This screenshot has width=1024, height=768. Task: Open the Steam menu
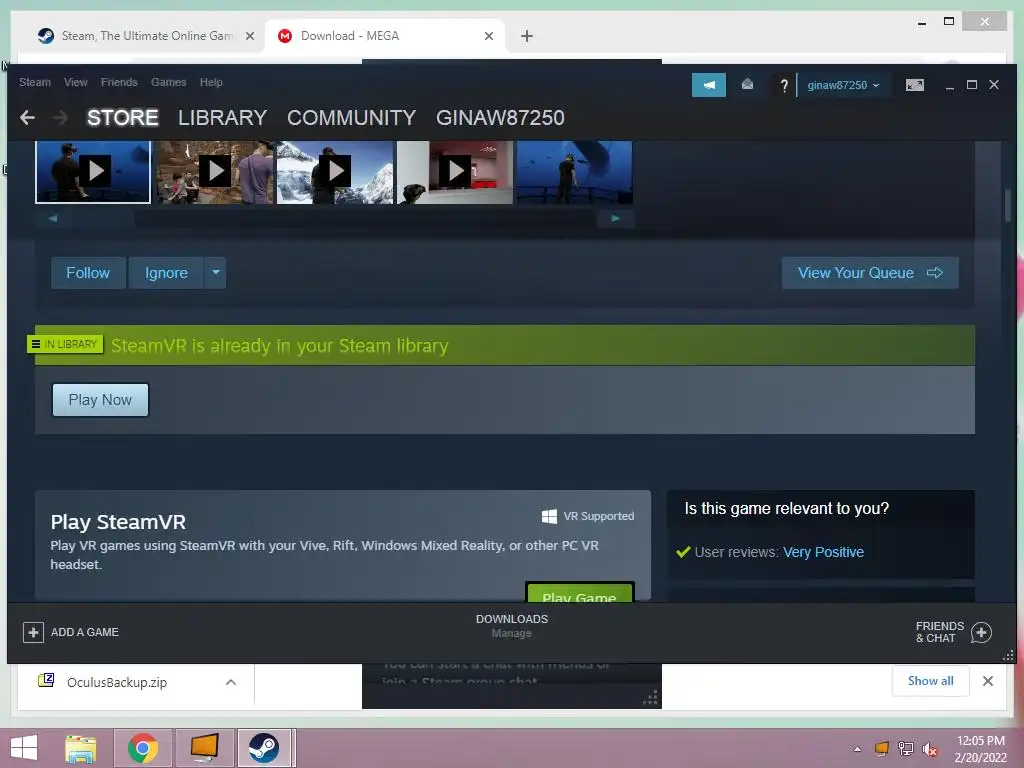(x=35, y=82)
